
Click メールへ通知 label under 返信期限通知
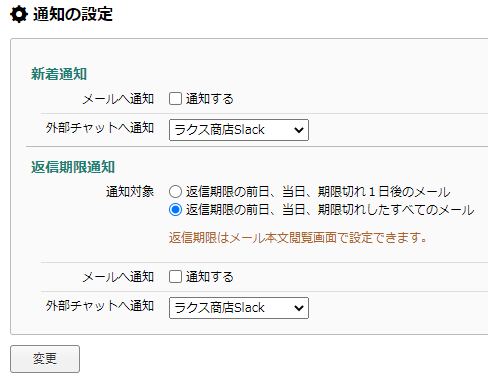click(118, 277)
